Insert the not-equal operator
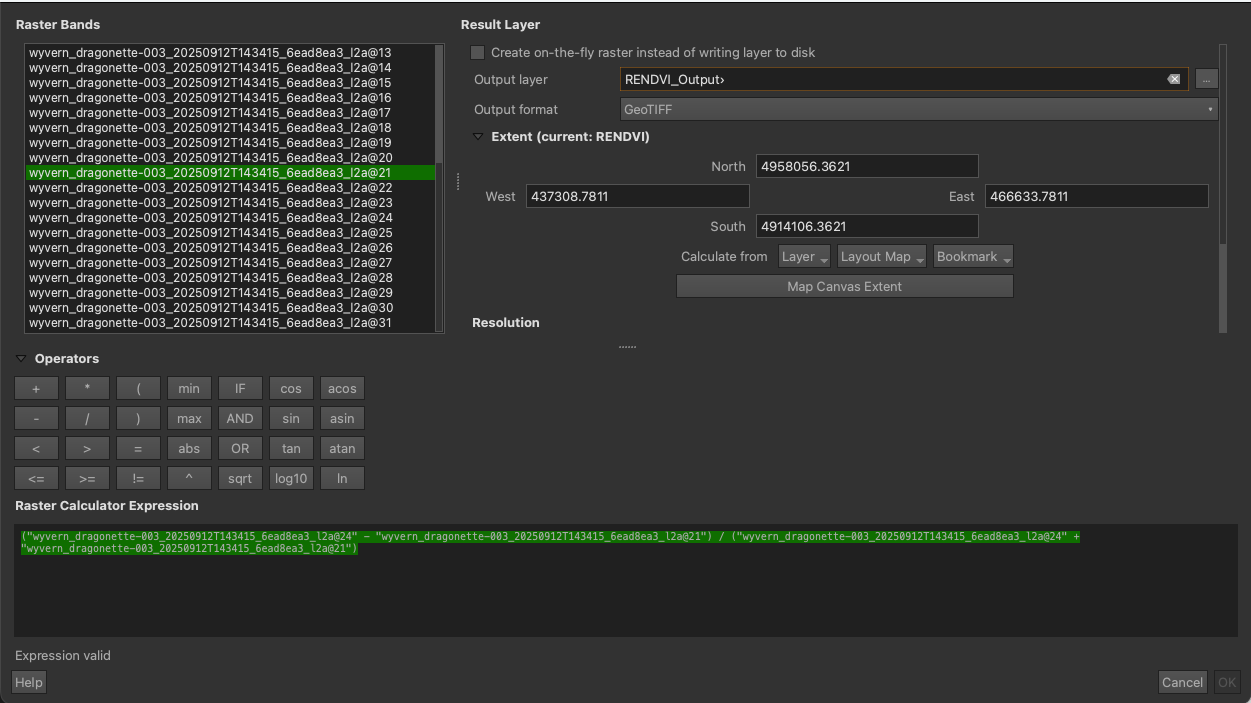1251x703 pixels. pos(138,479)
